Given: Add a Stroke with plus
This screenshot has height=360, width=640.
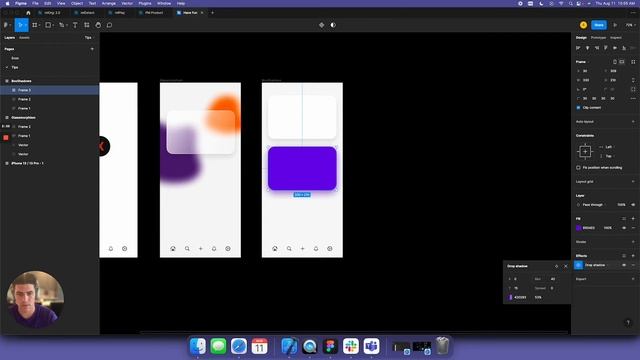Looking at the screenshot, I should click(633, 242).
